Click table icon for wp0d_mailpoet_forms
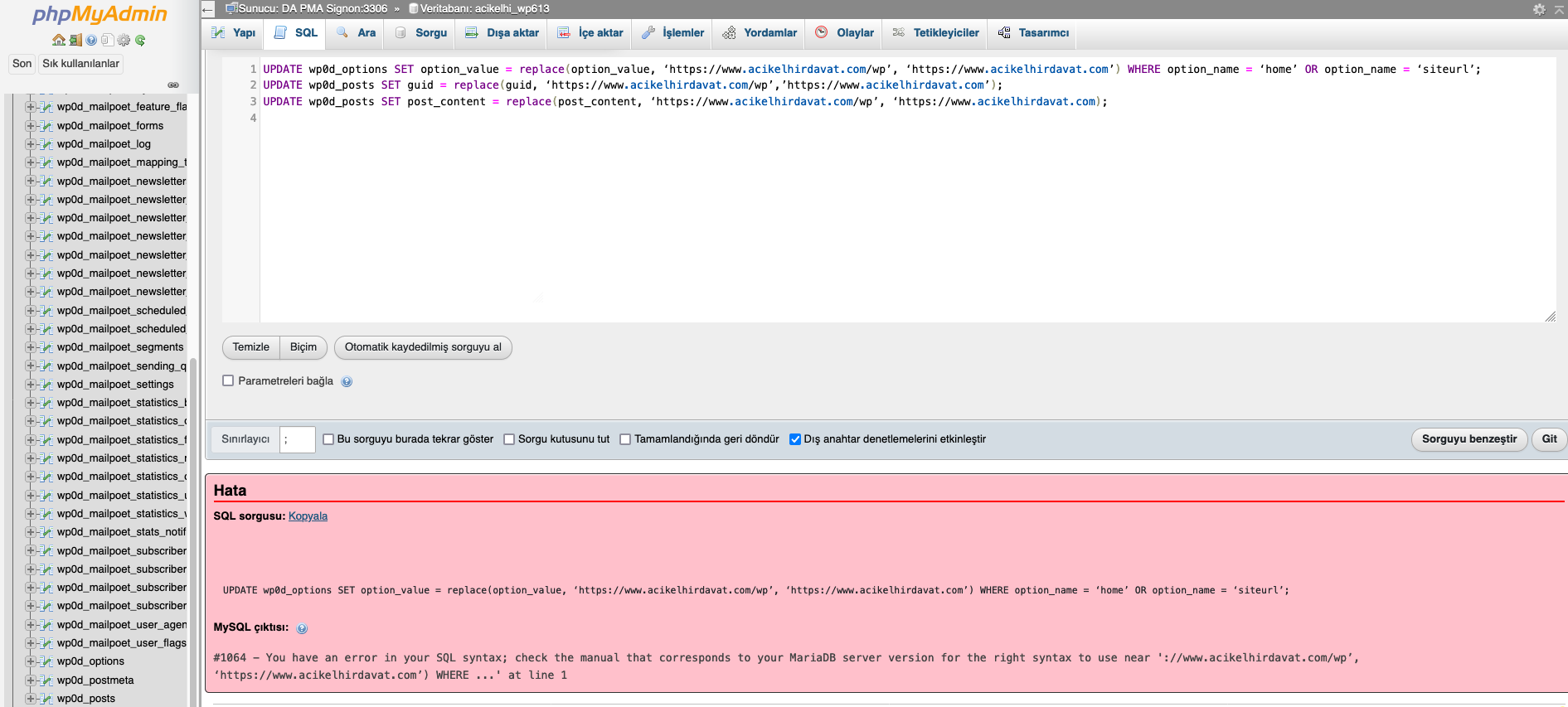Image resolution: width=1568 pixels, height=707 pixels. coord(46,126)
